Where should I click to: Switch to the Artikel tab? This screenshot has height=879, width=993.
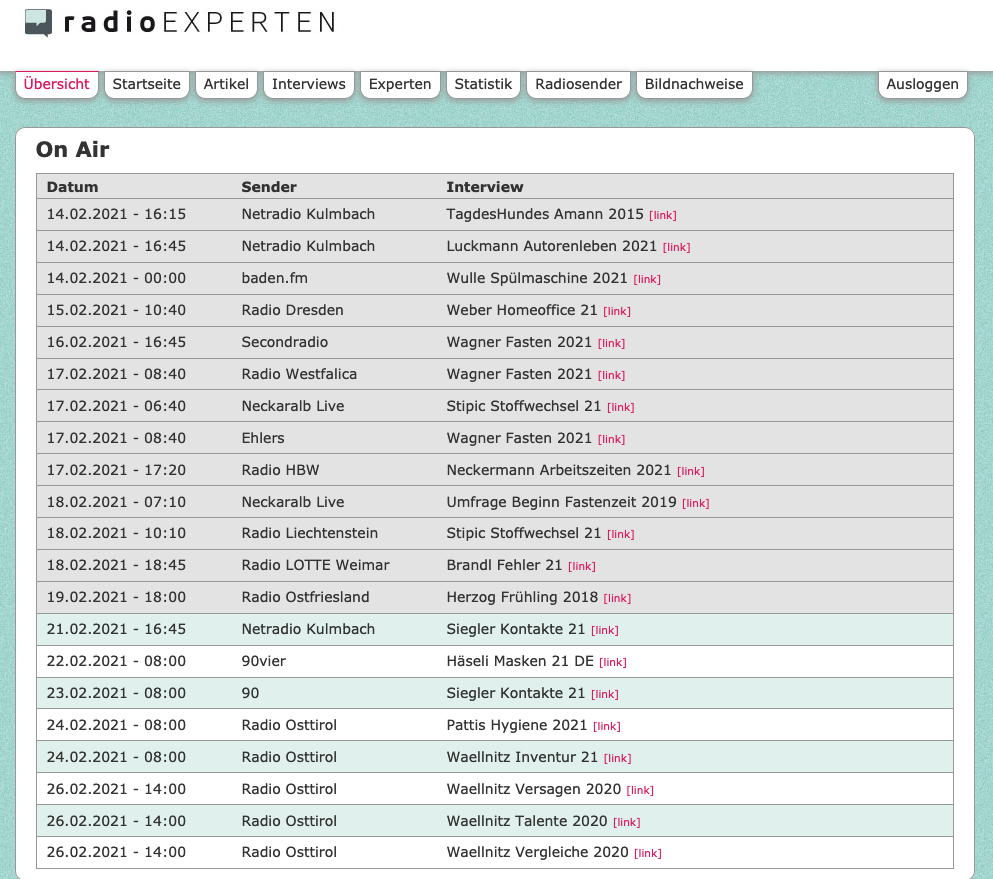pyautogui.click(x=226, y=84)
